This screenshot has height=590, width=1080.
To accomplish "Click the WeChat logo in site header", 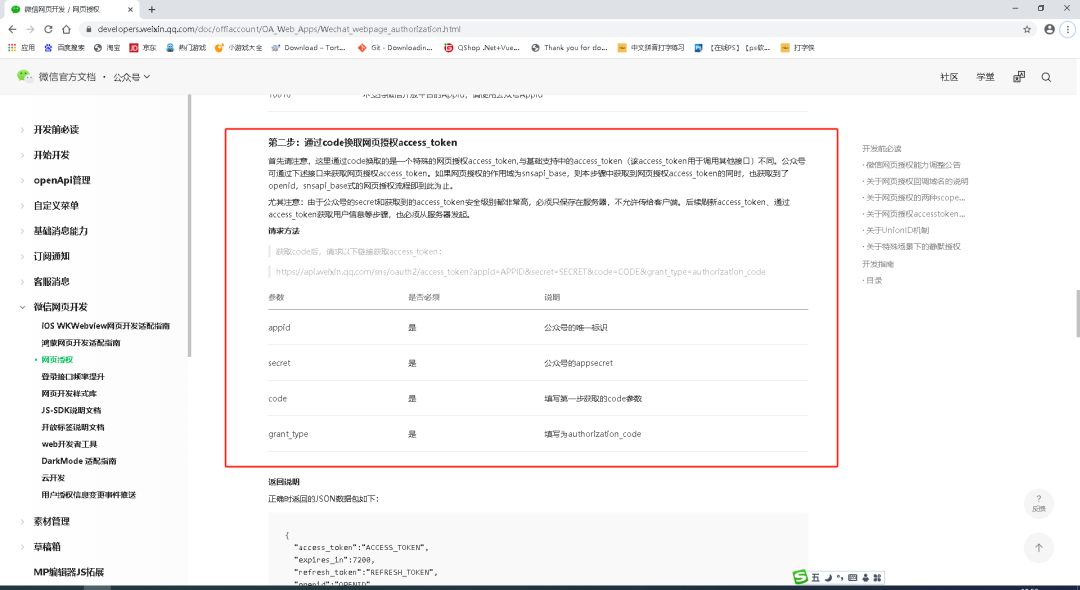I will (x=25, y=76).
